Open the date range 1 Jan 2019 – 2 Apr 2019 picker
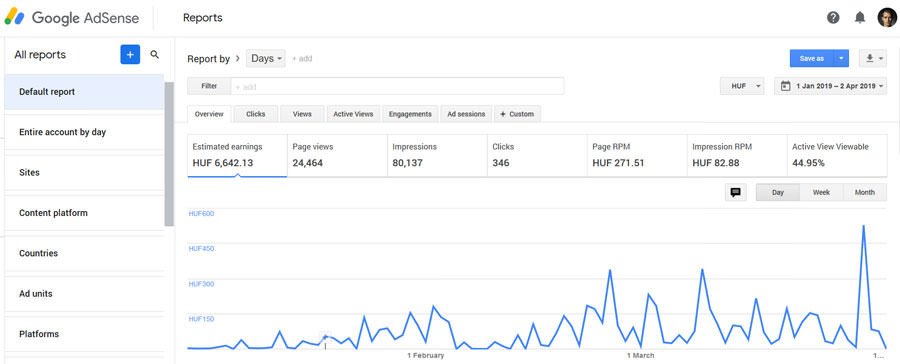Screen dimensions: 900x364 click(x=831, y=86)
